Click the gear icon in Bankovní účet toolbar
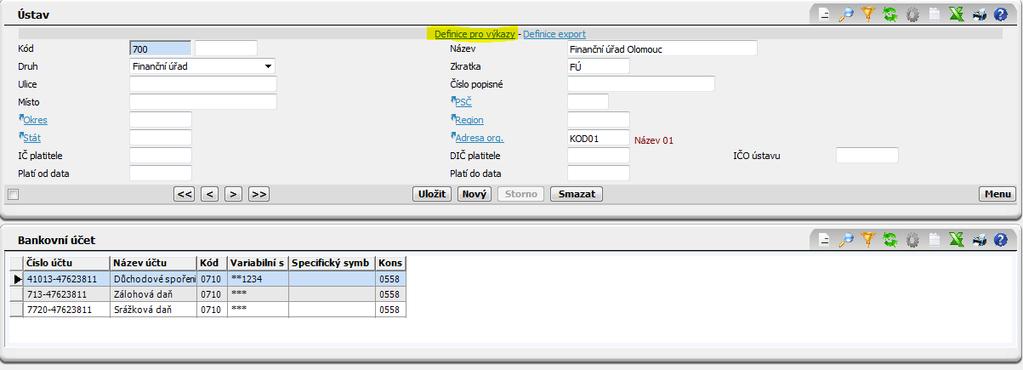The height and width of the screenshot is (370, 1023). click(x=912, y=240)
